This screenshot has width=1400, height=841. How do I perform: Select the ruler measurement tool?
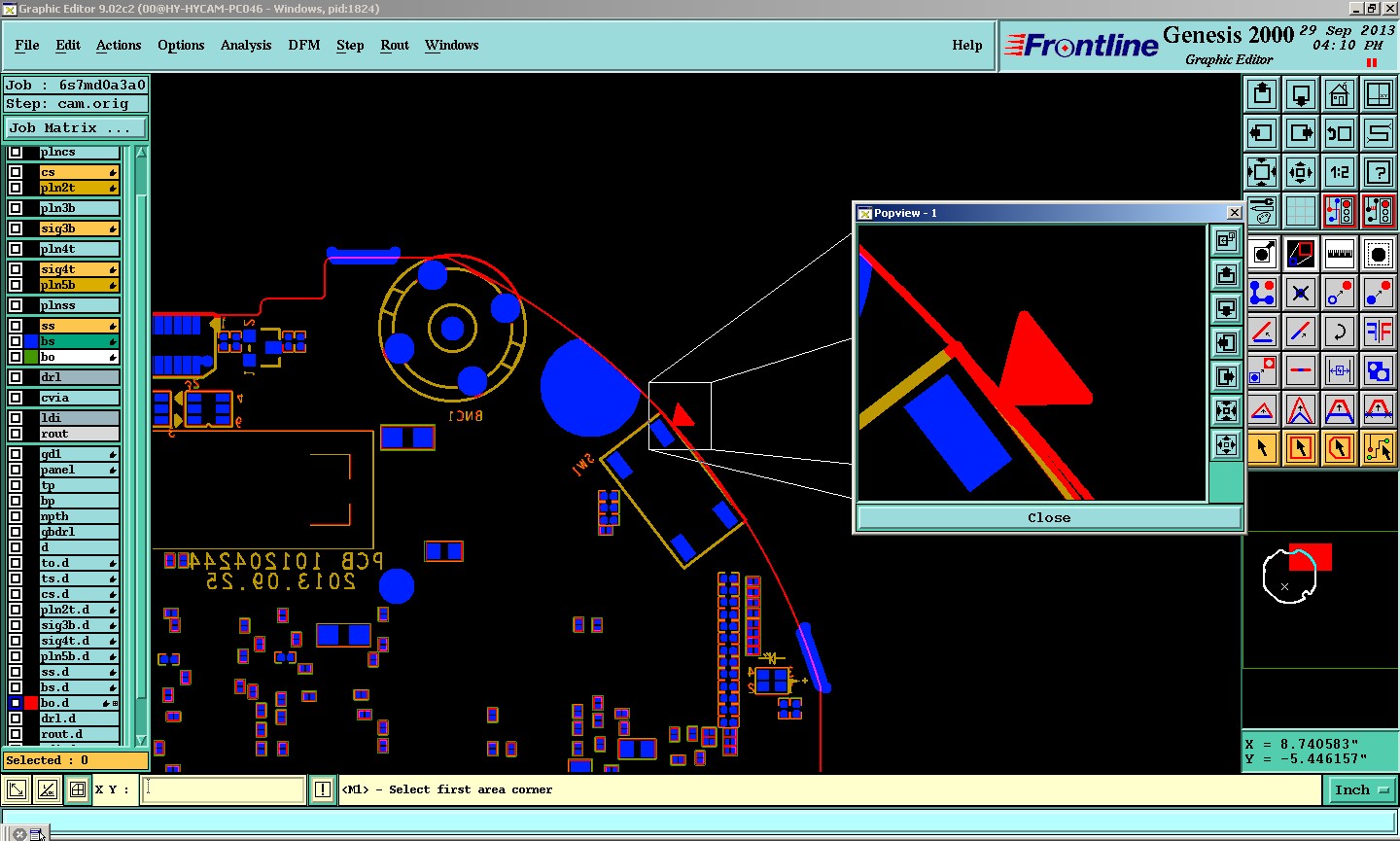coord(1340,254)
